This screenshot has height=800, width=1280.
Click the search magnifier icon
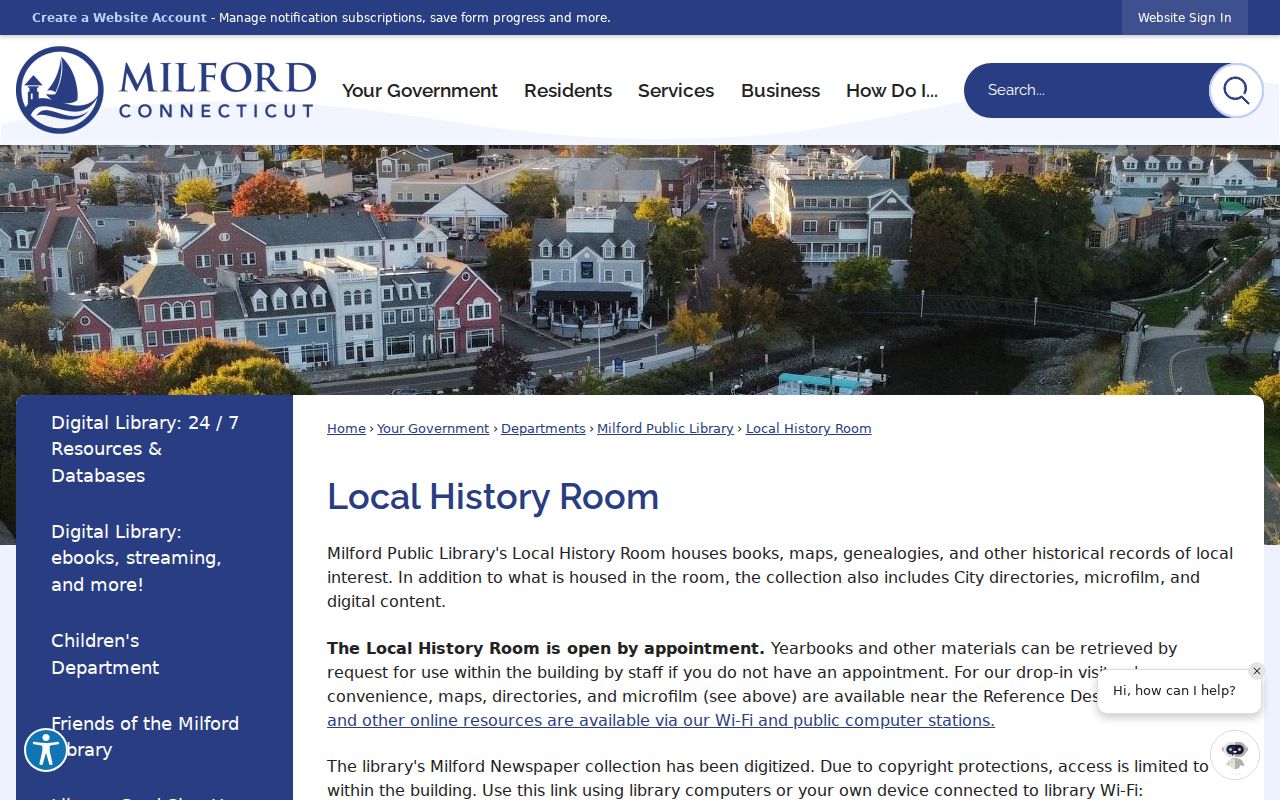click(1236, 90)
